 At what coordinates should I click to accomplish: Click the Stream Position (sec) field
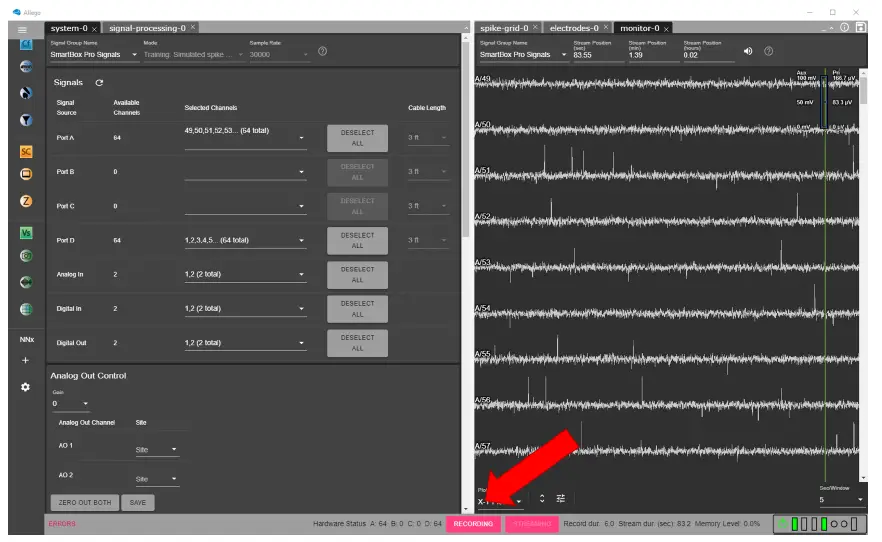click(598, 55)
